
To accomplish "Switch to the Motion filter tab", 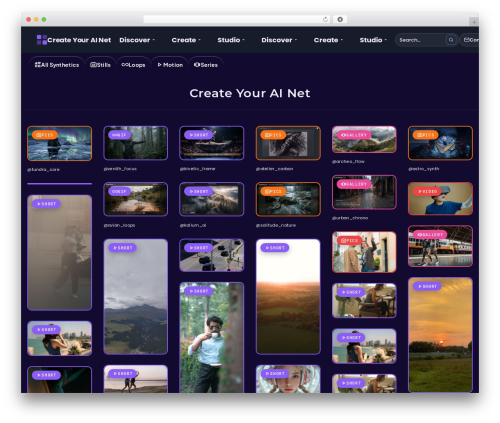I will click(x=170, y=65).
